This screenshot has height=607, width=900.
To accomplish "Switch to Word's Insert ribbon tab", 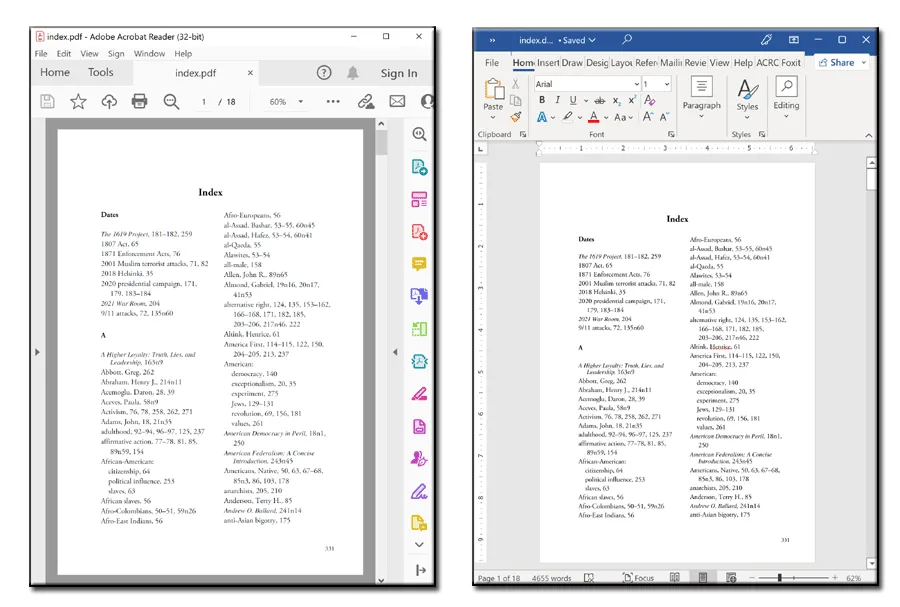I will [549, 62].
